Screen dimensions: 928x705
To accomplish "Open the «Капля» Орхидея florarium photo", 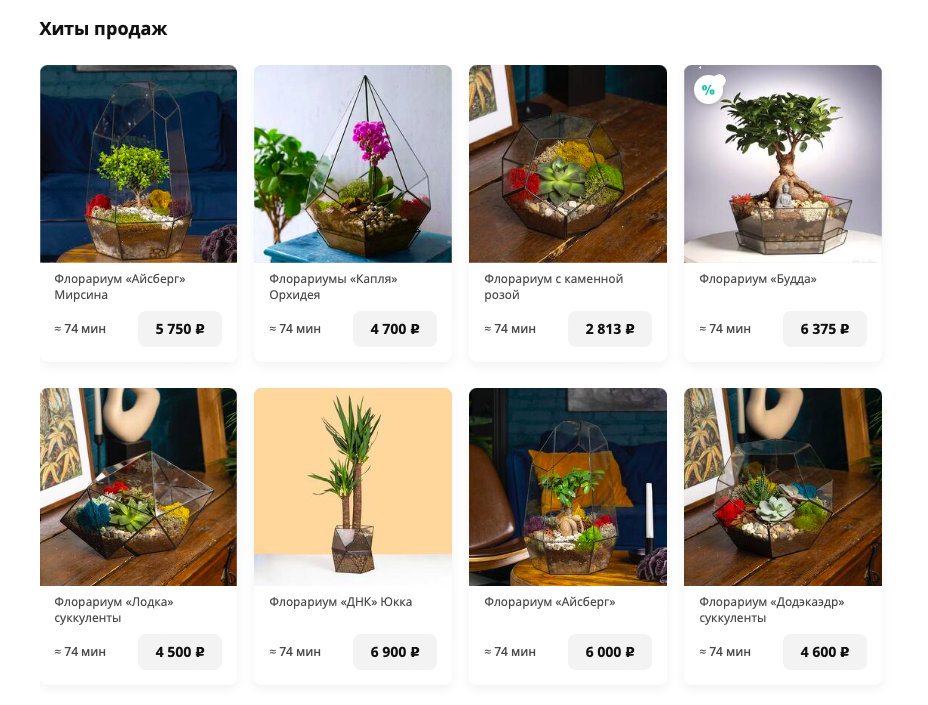I will (353, 164).
